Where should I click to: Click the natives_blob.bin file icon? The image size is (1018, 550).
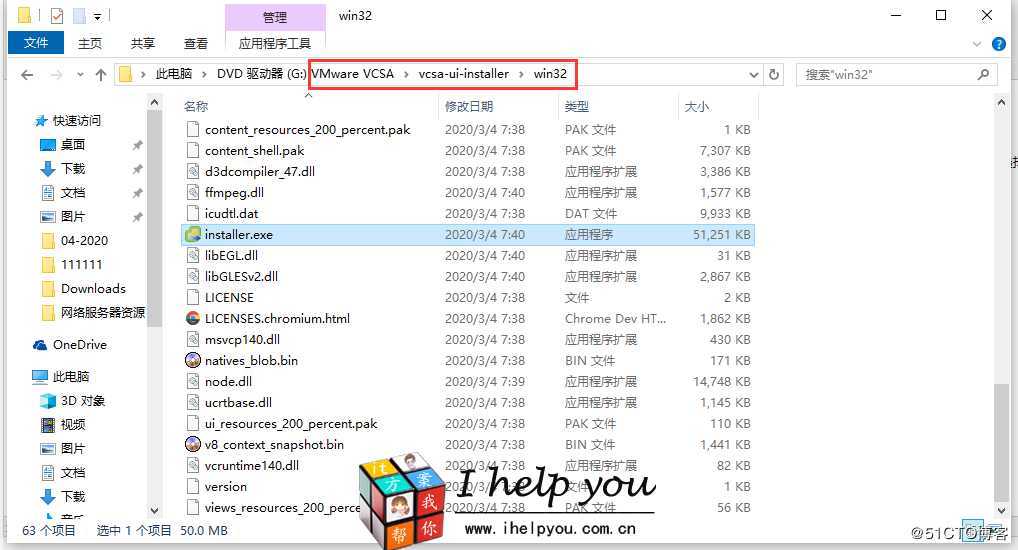(193, 360)
